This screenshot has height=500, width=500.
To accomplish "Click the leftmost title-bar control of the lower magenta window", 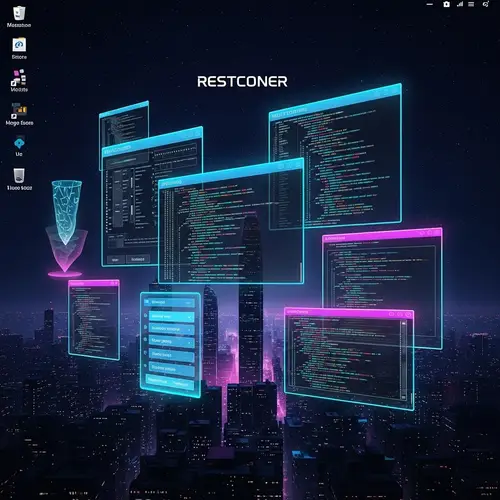I will (x=392, y=314).
